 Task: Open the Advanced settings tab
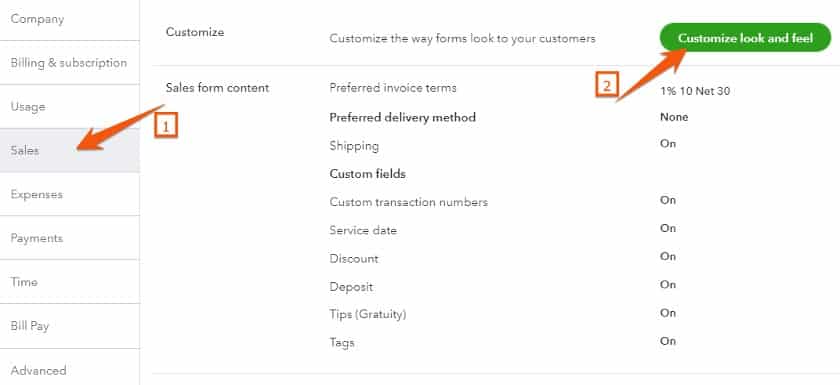click(70, 369)
